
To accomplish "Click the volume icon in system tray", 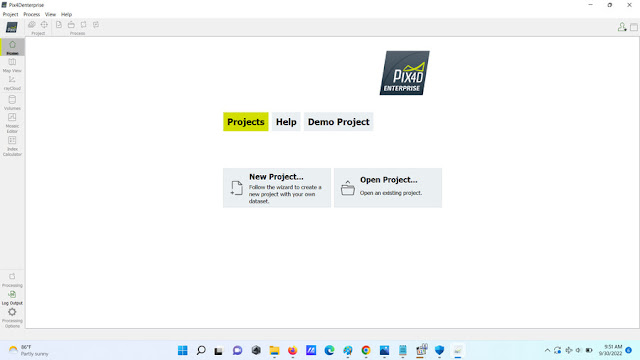I will pyautogui.click(x=578, y=350).
